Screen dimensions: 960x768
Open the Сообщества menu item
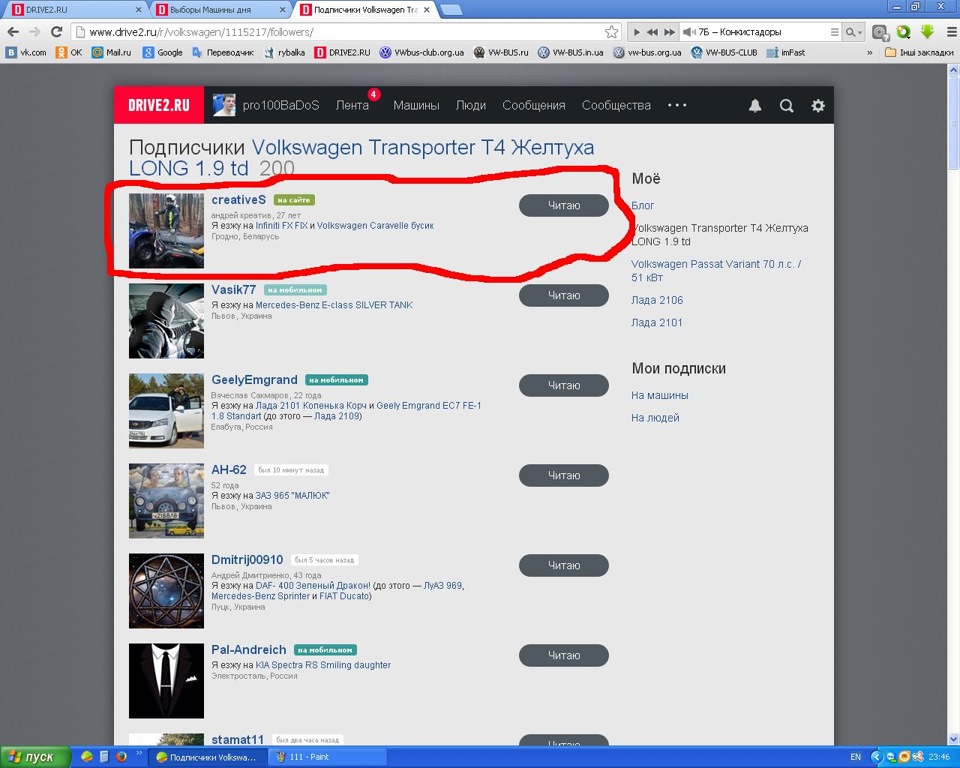click(x=616, y=105)
